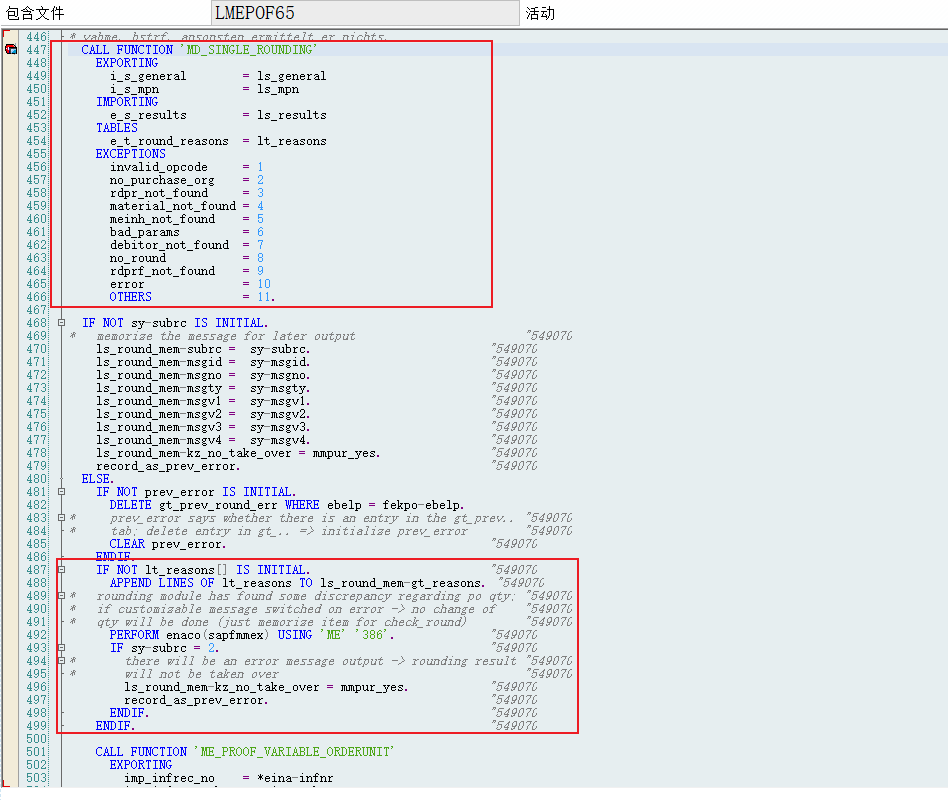The height and width of the screenshot is (800, 948).
Task: Click CLEAR prev_error statement on line 485
Action: point(166,544)
